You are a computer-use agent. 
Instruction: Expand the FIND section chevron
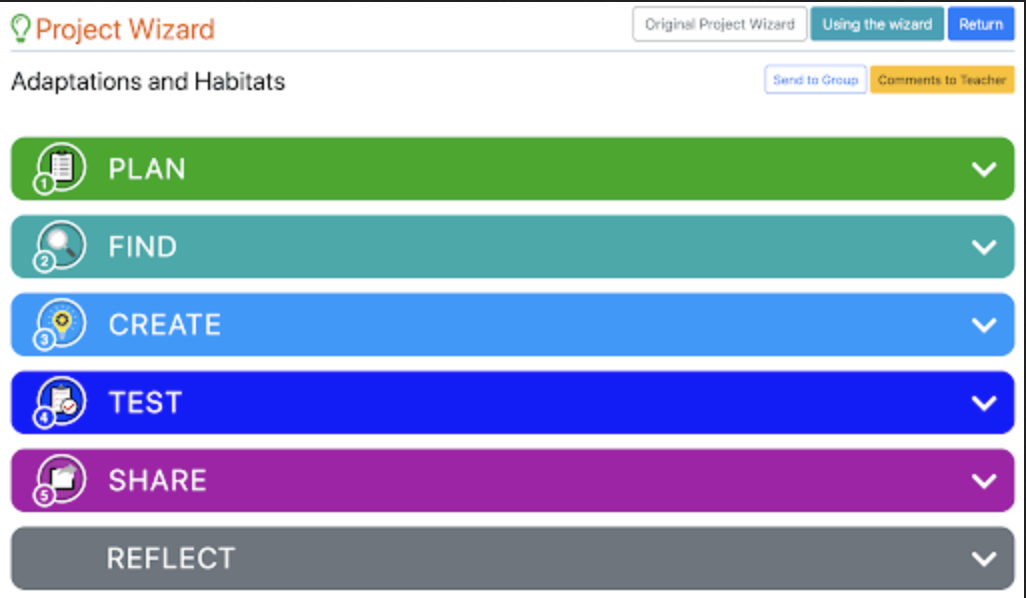pos(984,247)
